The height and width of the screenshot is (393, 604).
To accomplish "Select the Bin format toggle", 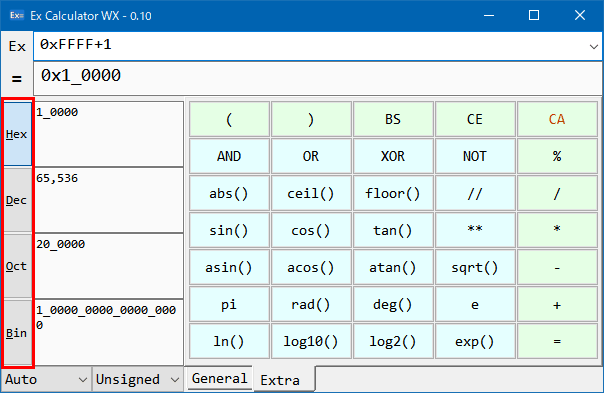I will point(18,333).
